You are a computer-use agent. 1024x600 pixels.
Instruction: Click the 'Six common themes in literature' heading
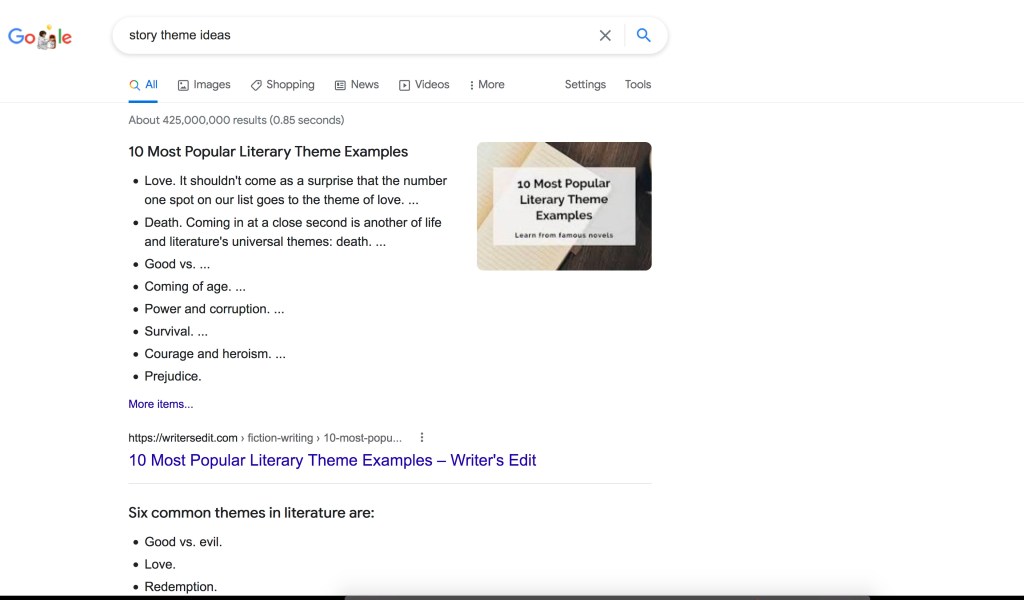point(251,513)
